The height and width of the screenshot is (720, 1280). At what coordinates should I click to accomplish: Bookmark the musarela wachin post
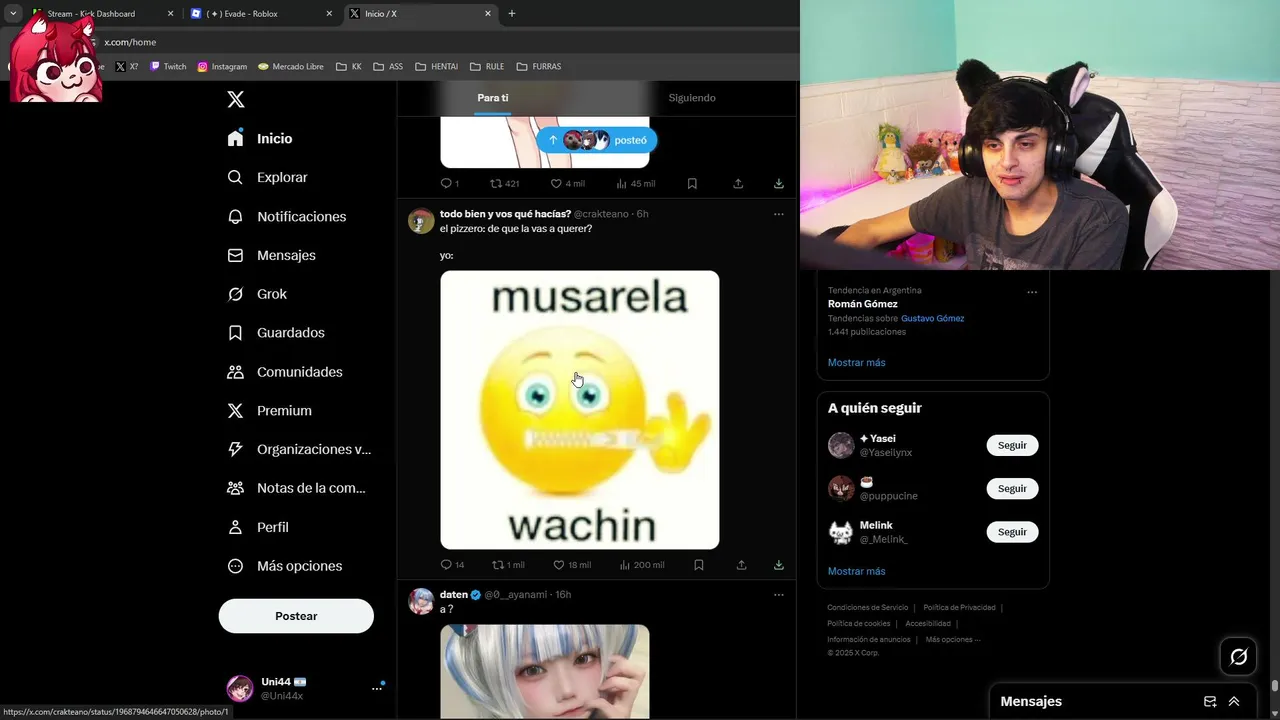[699, 565]
